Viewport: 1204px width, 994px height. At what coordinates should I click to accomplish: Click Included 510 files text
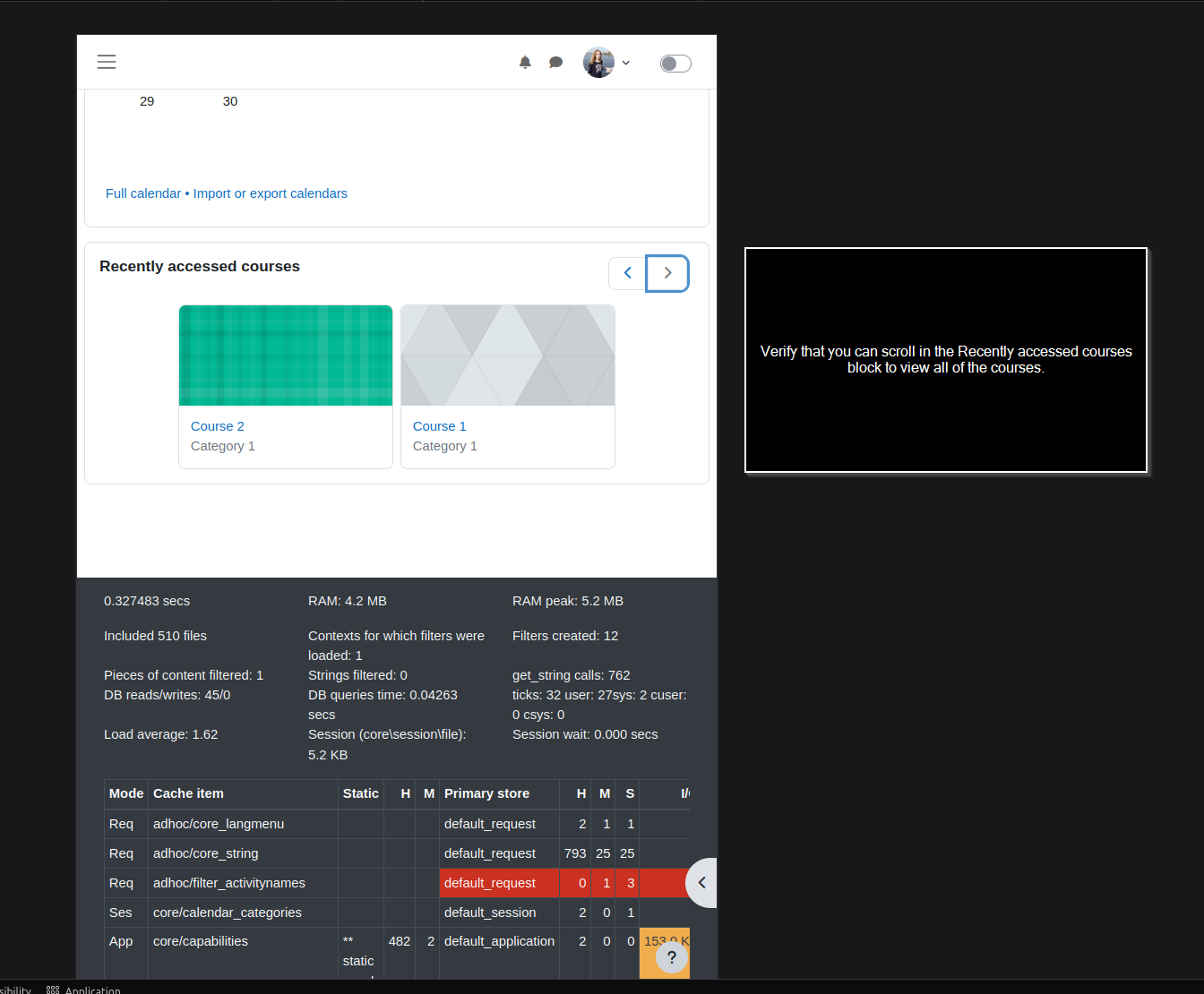pos(155,636)
